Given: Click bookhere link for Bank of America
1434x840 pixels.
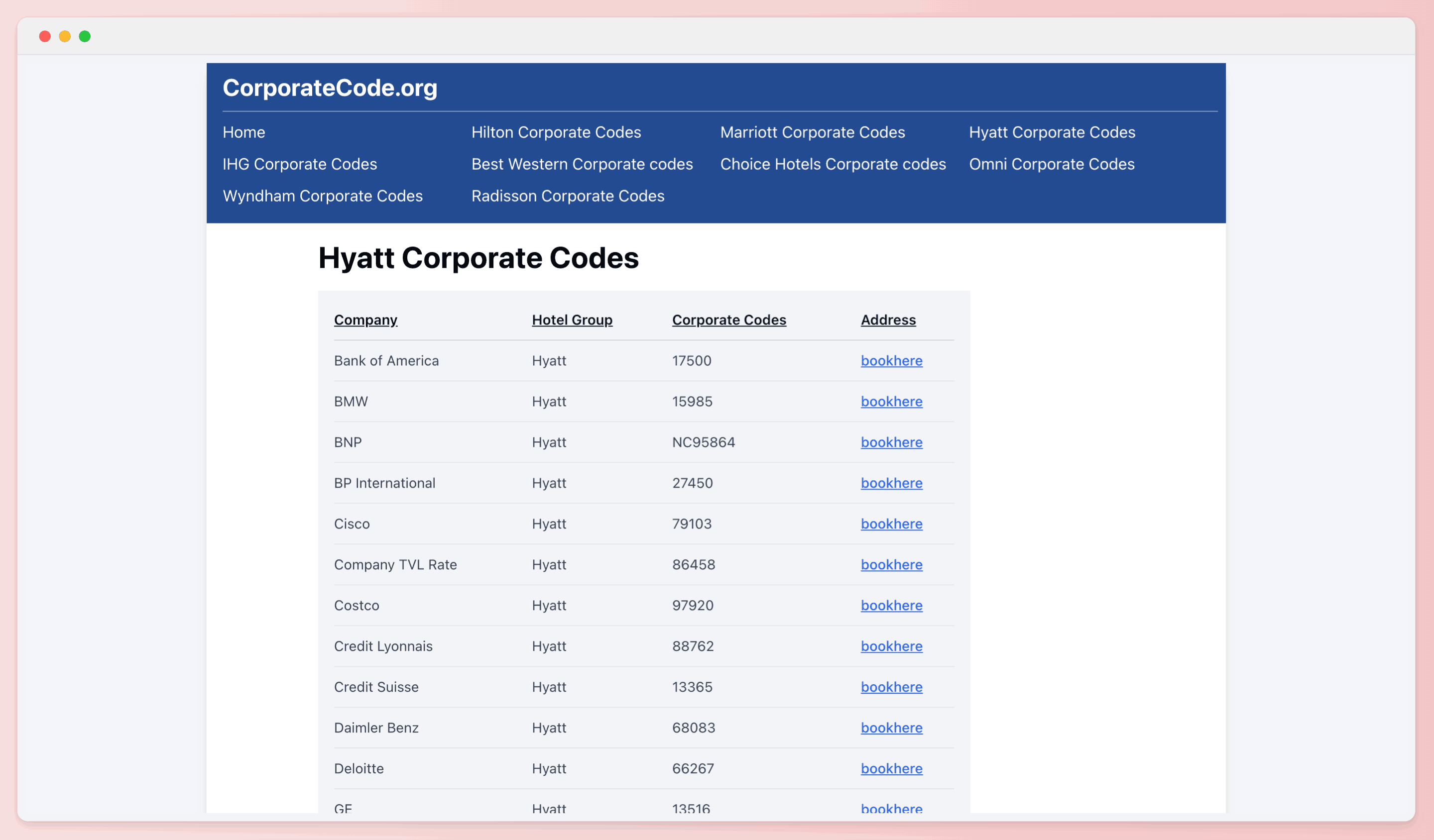Looking at the screenshot, I should click(x=891, y=360).
